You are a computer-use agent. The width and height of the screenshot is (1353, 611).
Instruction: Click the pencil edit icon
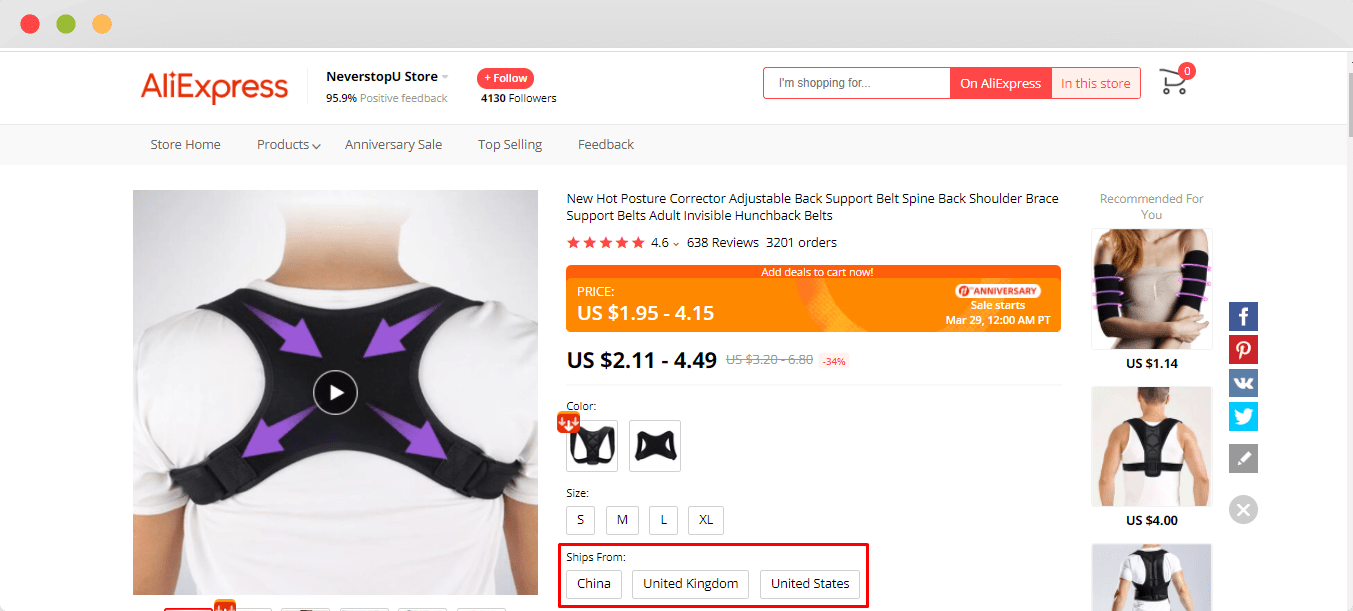(x=1243, y=458)
